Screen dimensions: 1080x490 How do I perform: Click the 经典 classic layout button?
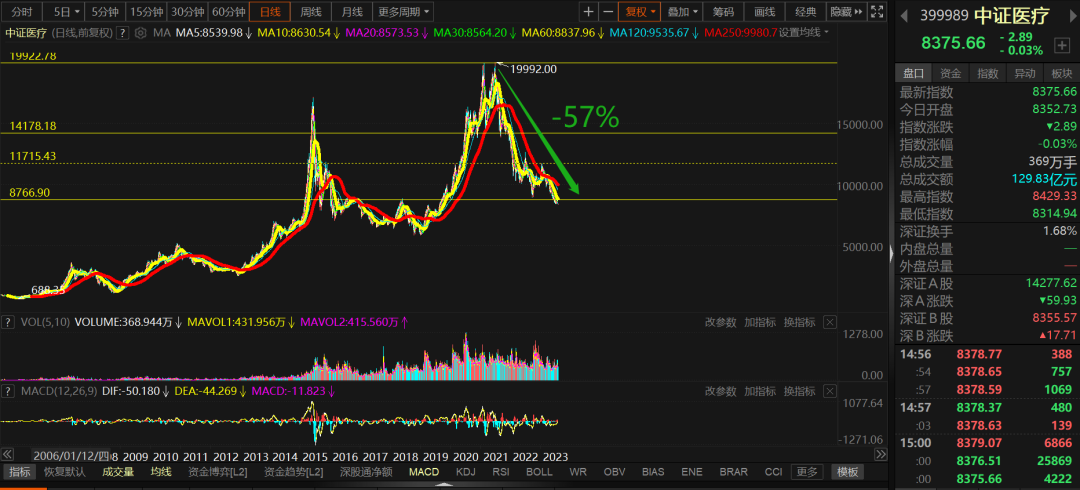tap(806, 12)
